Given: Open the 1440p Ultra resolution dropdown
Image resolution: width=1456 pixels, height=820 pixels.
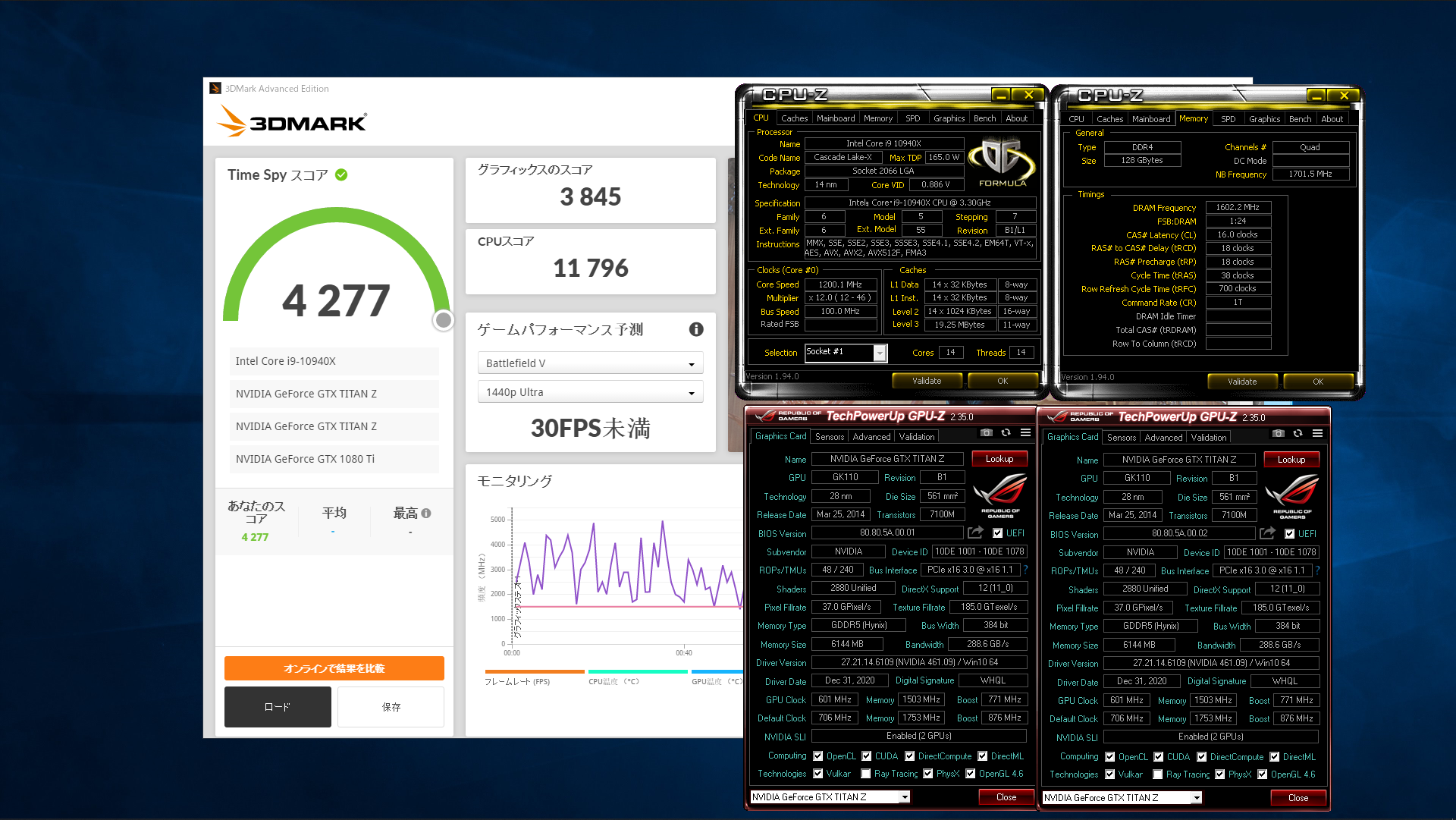Looking at the screenshot, I should 590,392.
